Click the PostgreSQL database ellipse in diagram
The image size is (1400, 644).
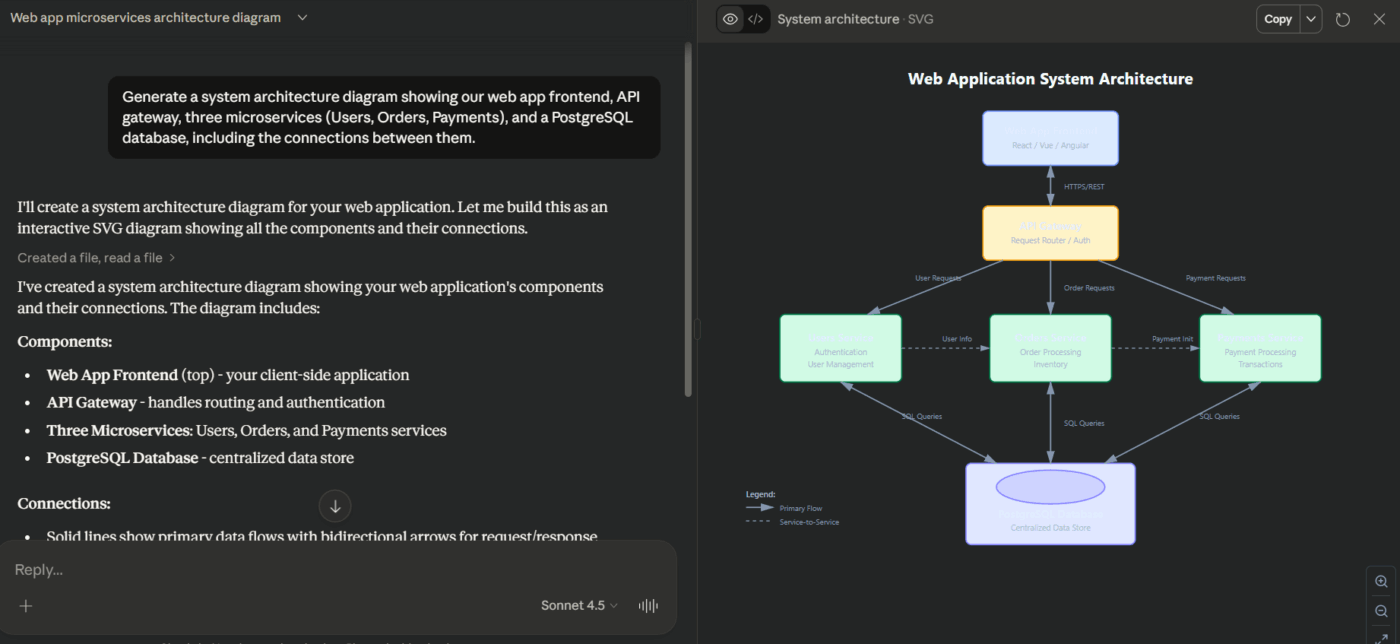coord(1050,487)
